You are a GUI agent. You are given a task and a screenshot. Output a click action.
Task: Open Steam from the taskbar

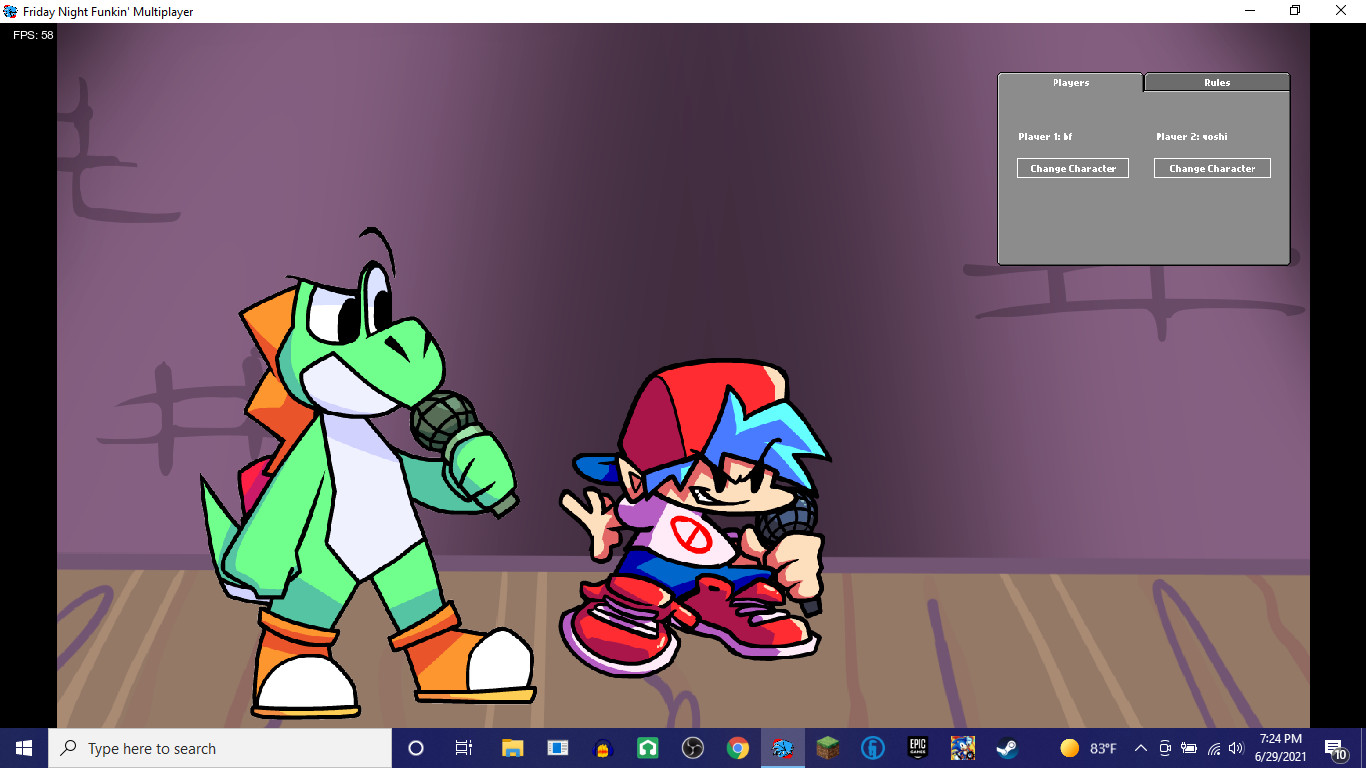point(1005,747)
